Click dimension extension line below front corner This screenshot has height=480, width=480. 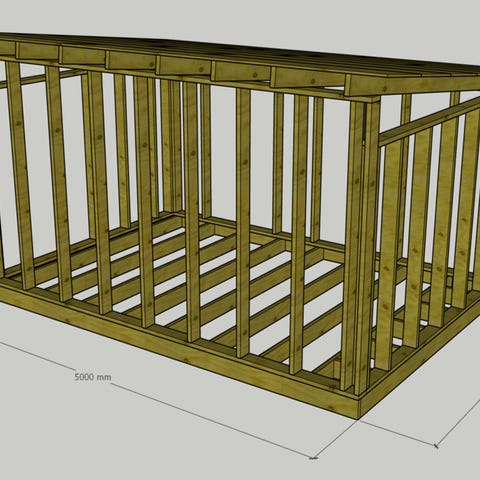336,438
